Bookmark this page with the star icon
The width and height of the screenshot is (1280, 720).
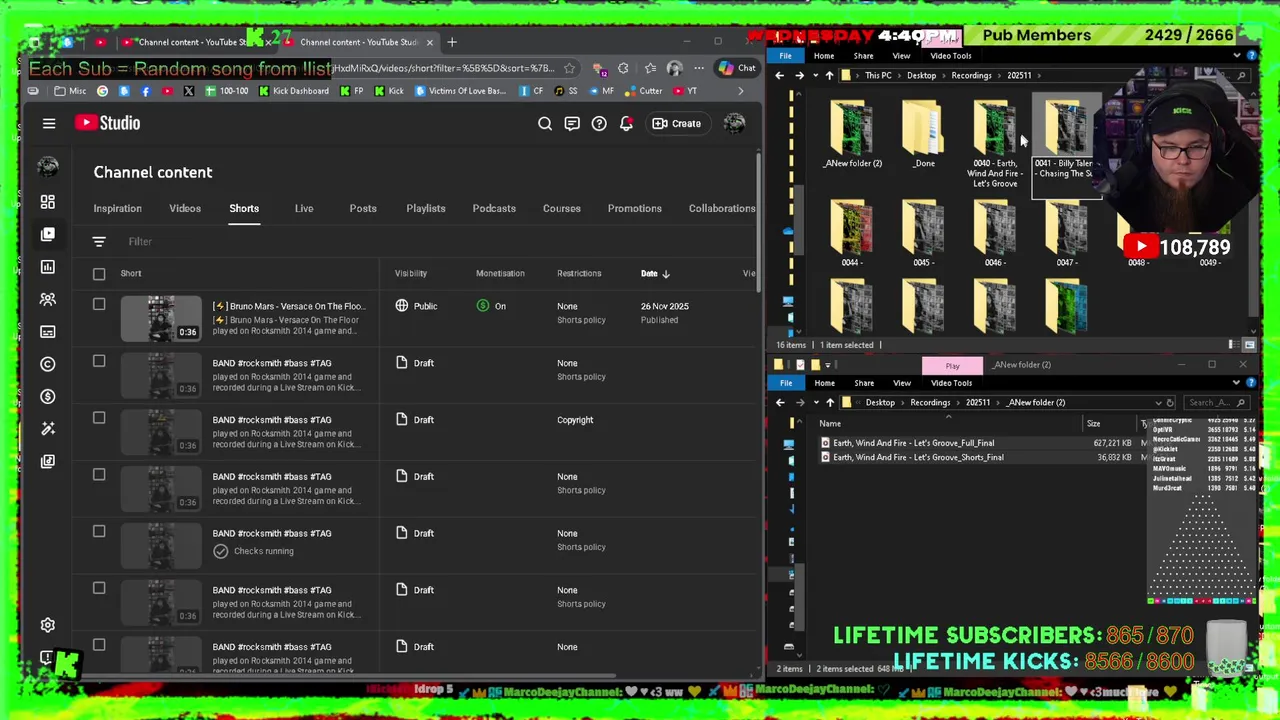pos(569,68)
